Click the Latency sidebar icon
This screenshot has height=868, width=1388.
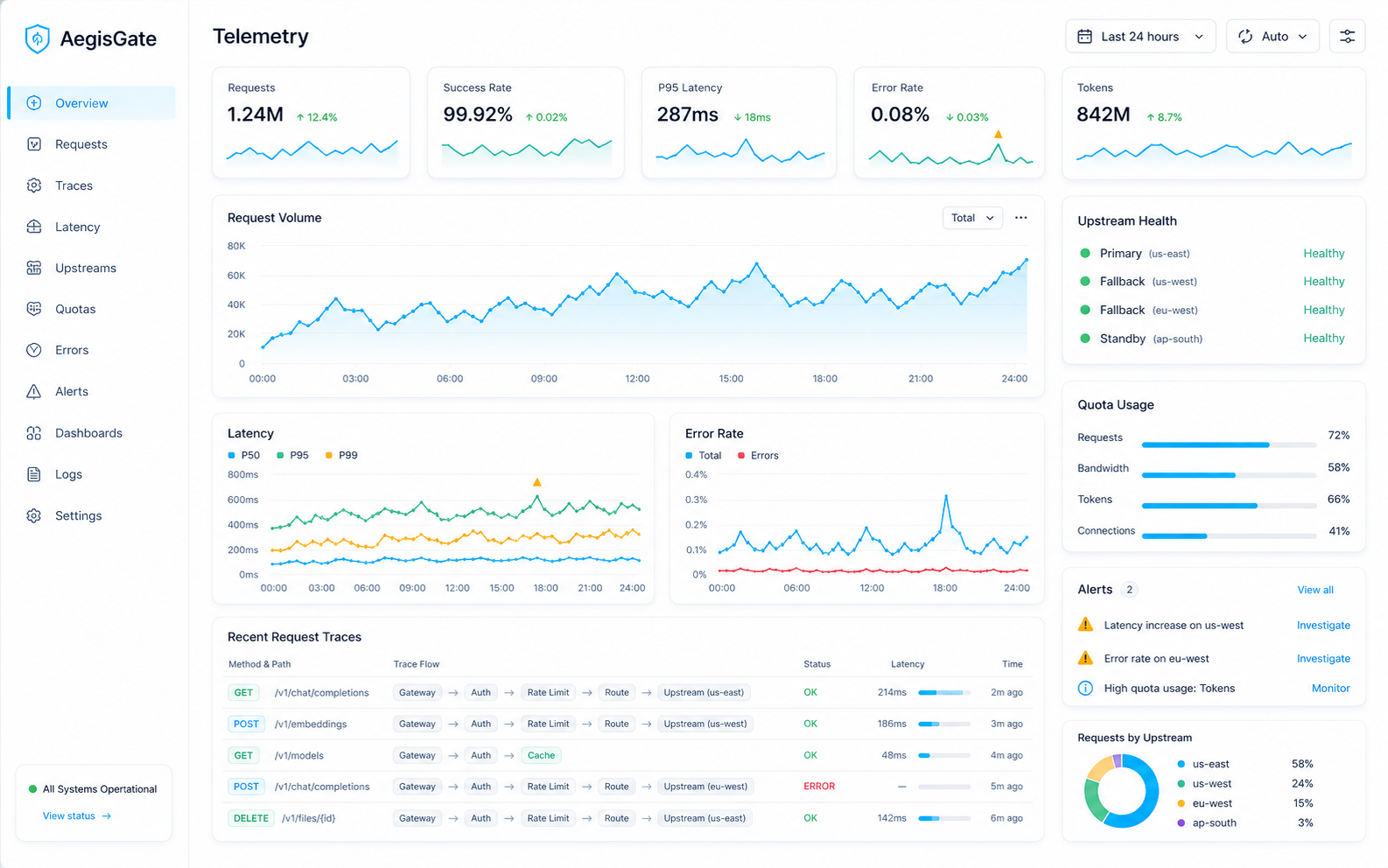(34, 227)
